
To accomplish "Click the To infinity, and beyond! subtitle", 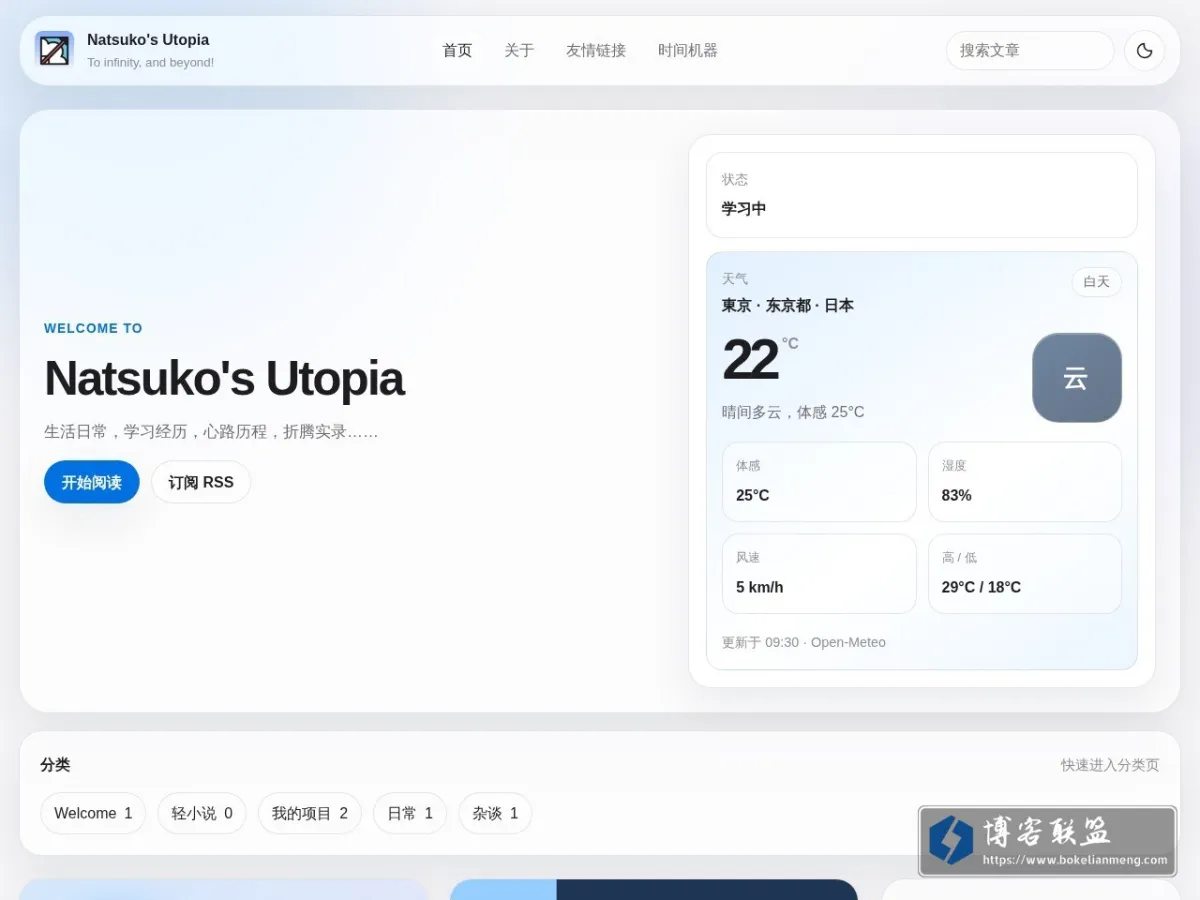I will click(x=150, y=62).
